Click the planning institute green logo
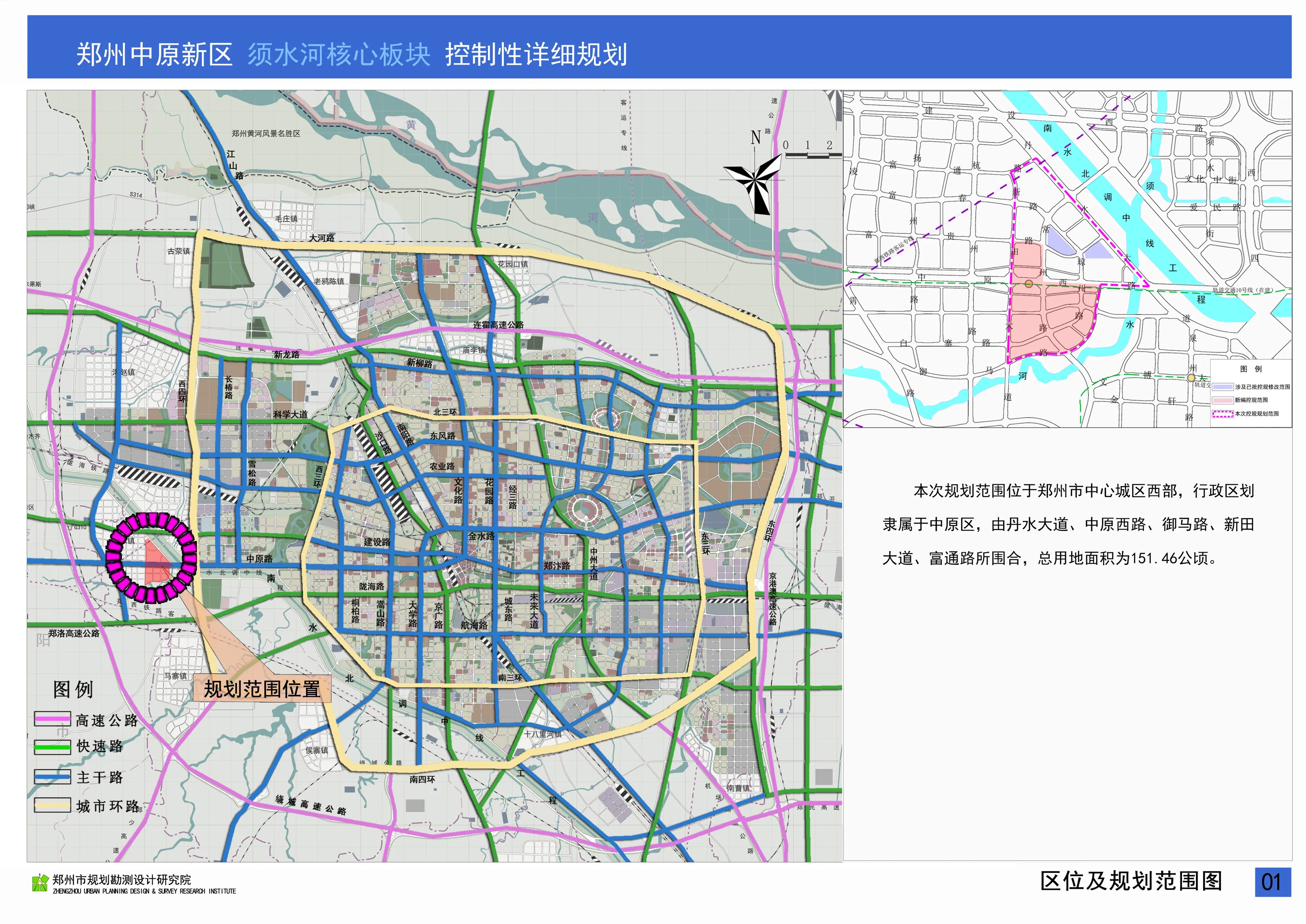The width and height of the screenshot is (1306, 924). tap(40, 883)
